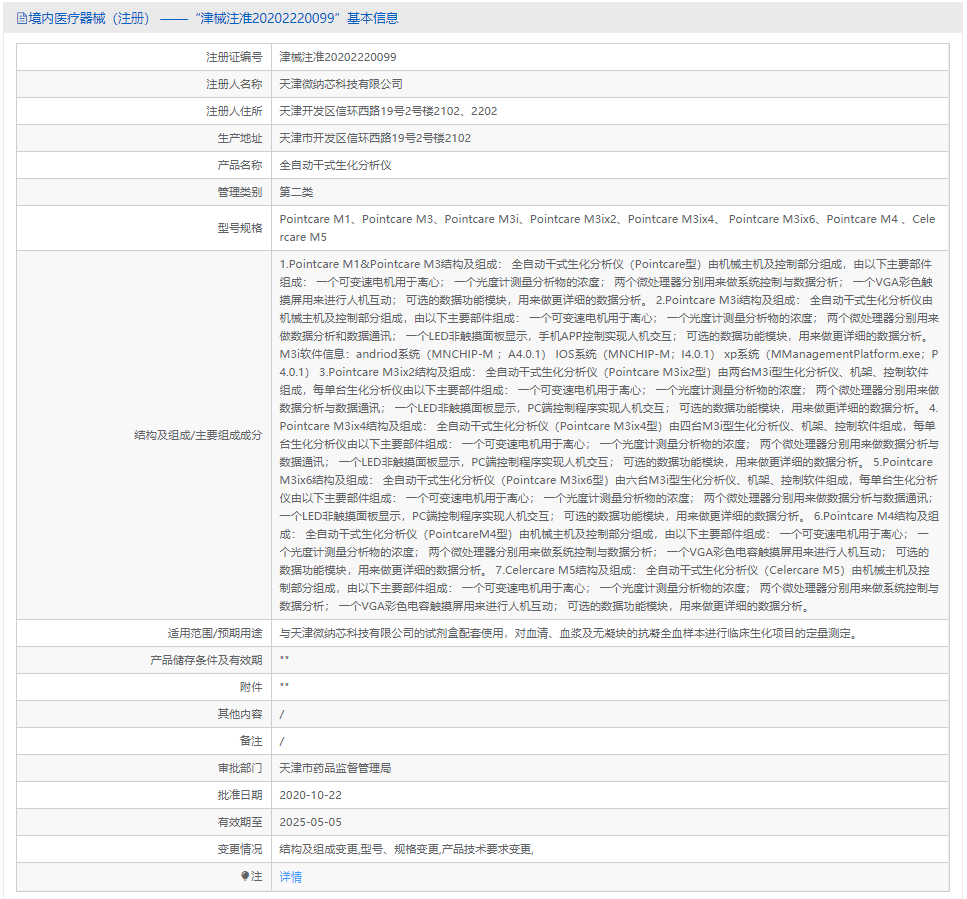Click the 生产地址 label

(240, 139)
